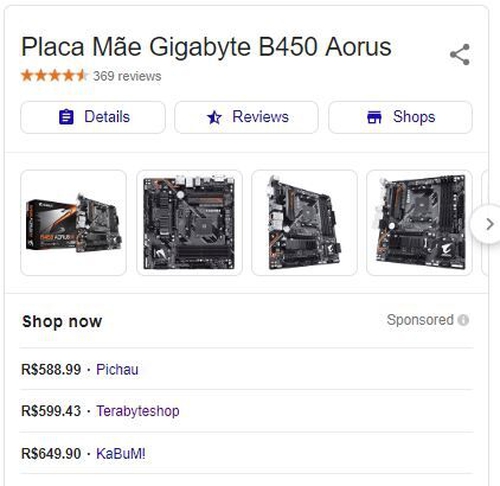500x486 pixels.
Task: Go to the Terabyteshop store link
Action: pyautogui.click(x=138, y=411)
